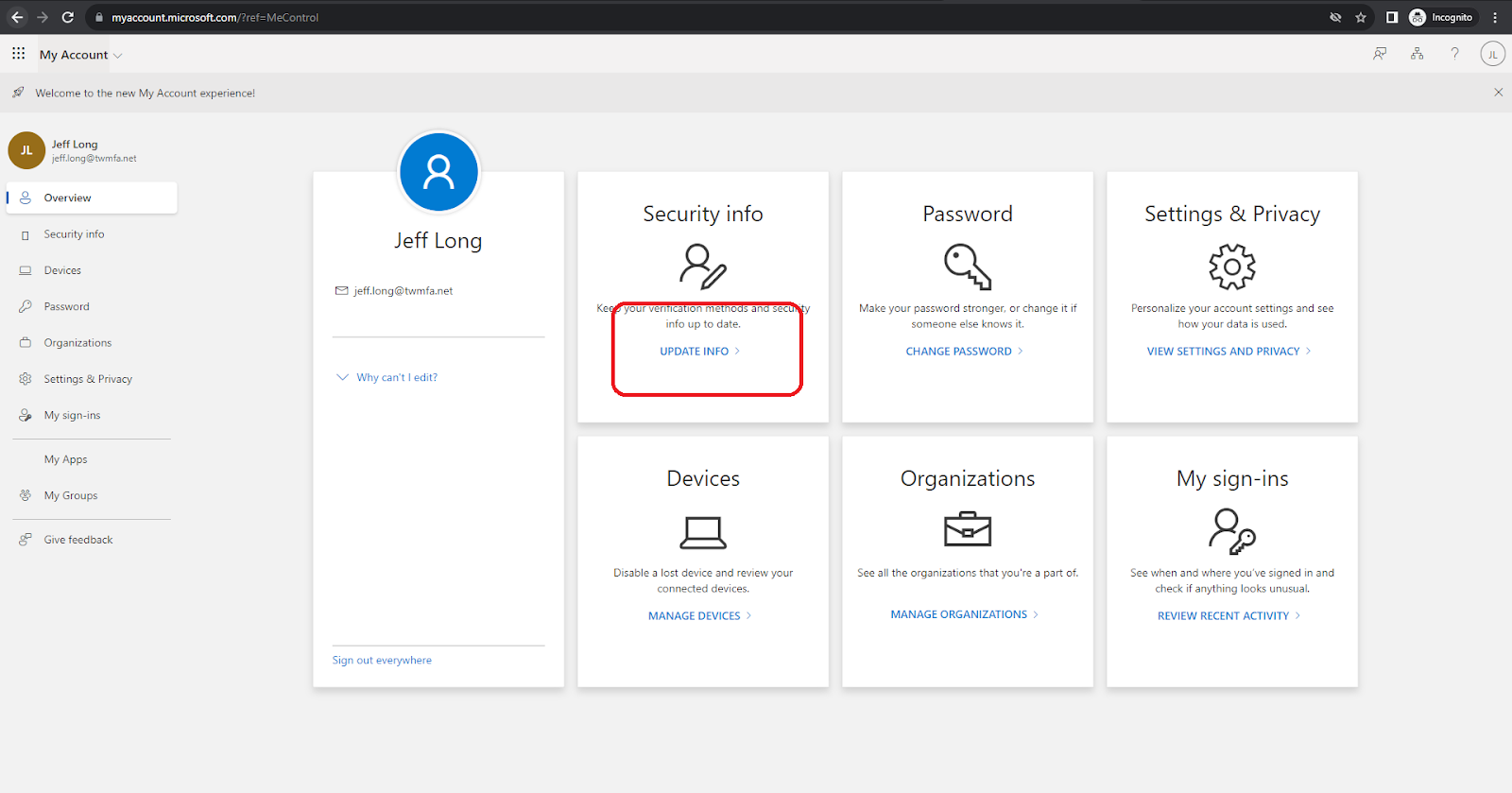Open Chrome three-dot menu
Image resolution: width=1512 pixels, height=793 pixels.
click(1495, 17)
